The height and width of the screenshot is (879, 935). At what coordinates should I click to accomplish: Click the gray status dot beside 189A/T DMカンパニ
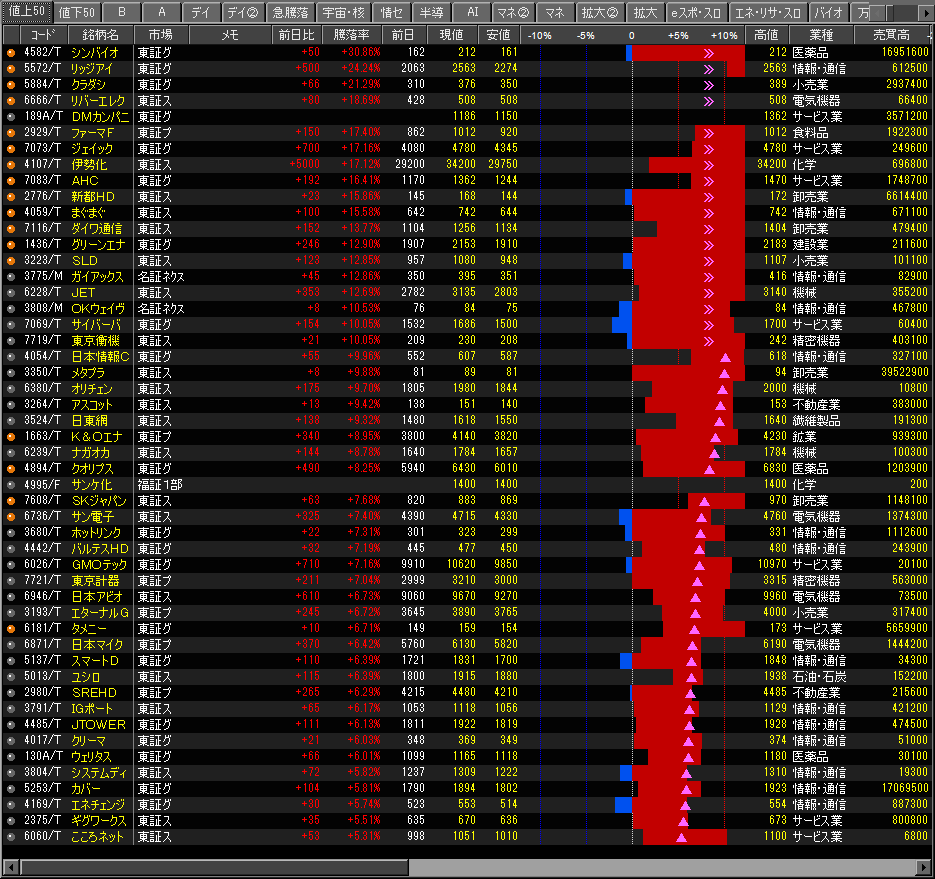coord(11,117)
